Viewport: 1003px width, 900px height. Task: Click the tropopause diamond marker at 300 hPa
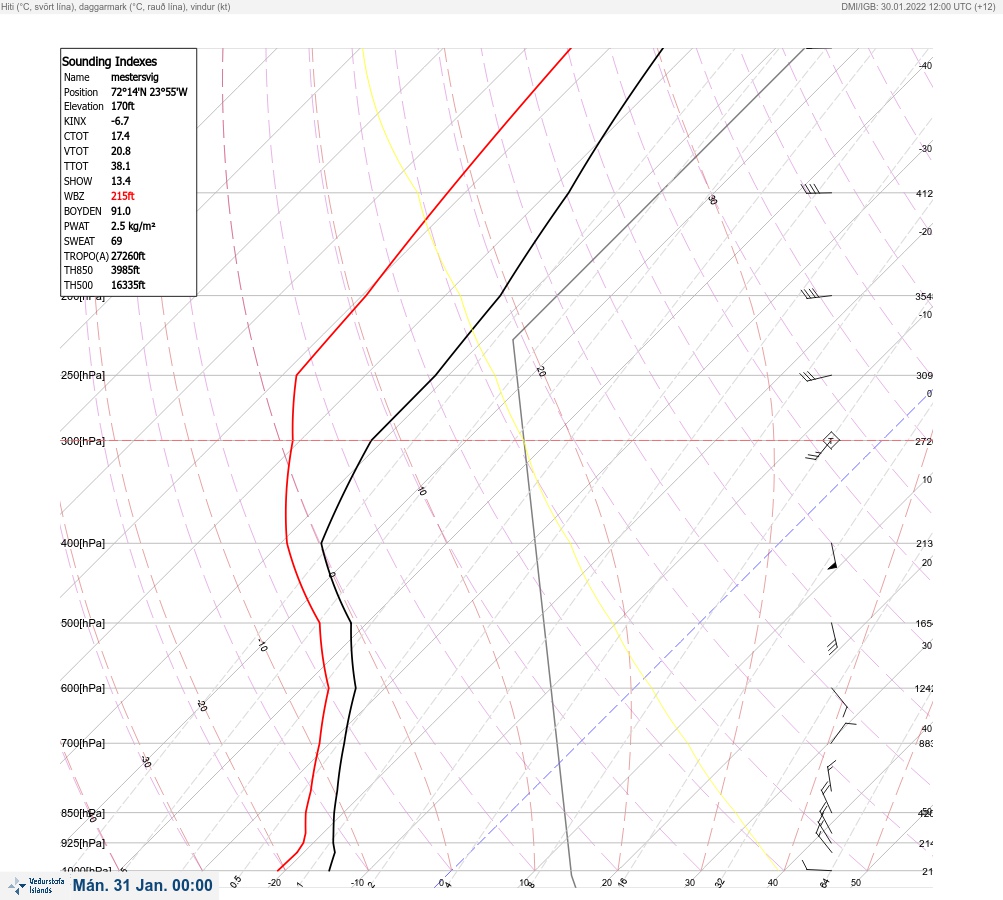[x=830, y=440]
